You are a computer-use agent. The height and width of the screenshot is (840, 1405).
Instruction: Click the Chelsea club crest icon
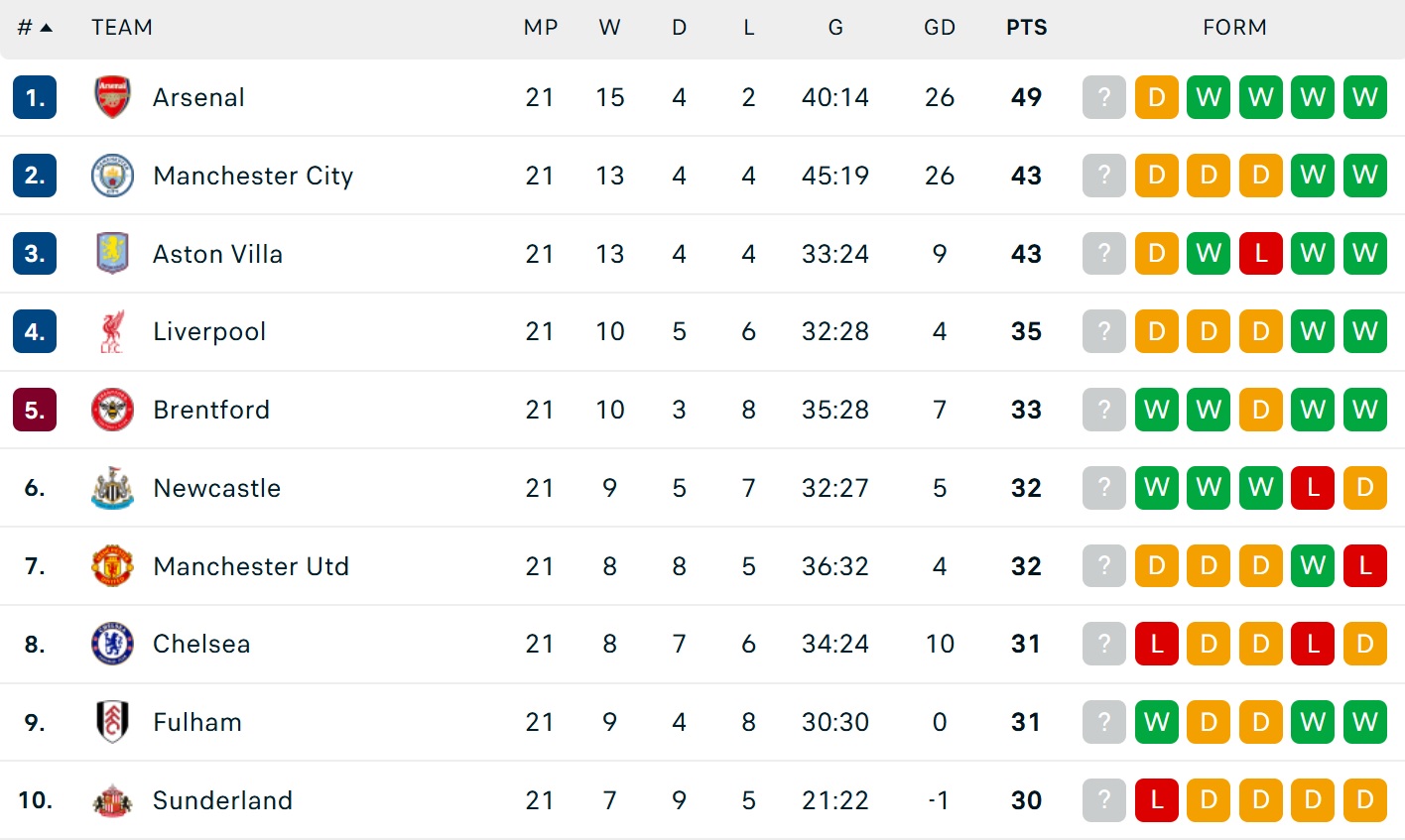click(112, 644)
